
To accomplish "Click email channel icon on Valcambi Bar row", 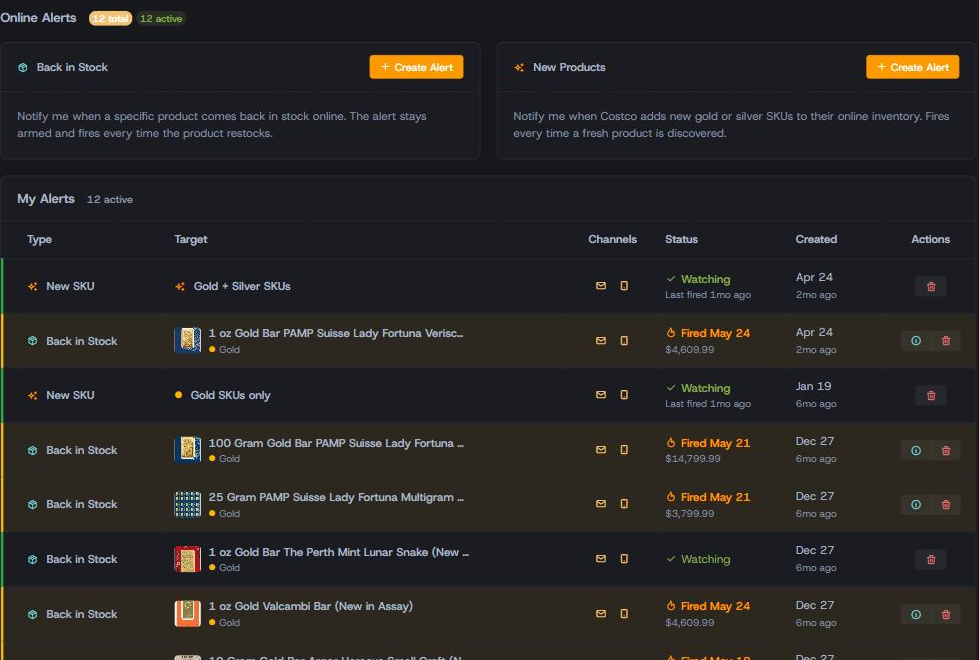I will click(x=601, y=613).
